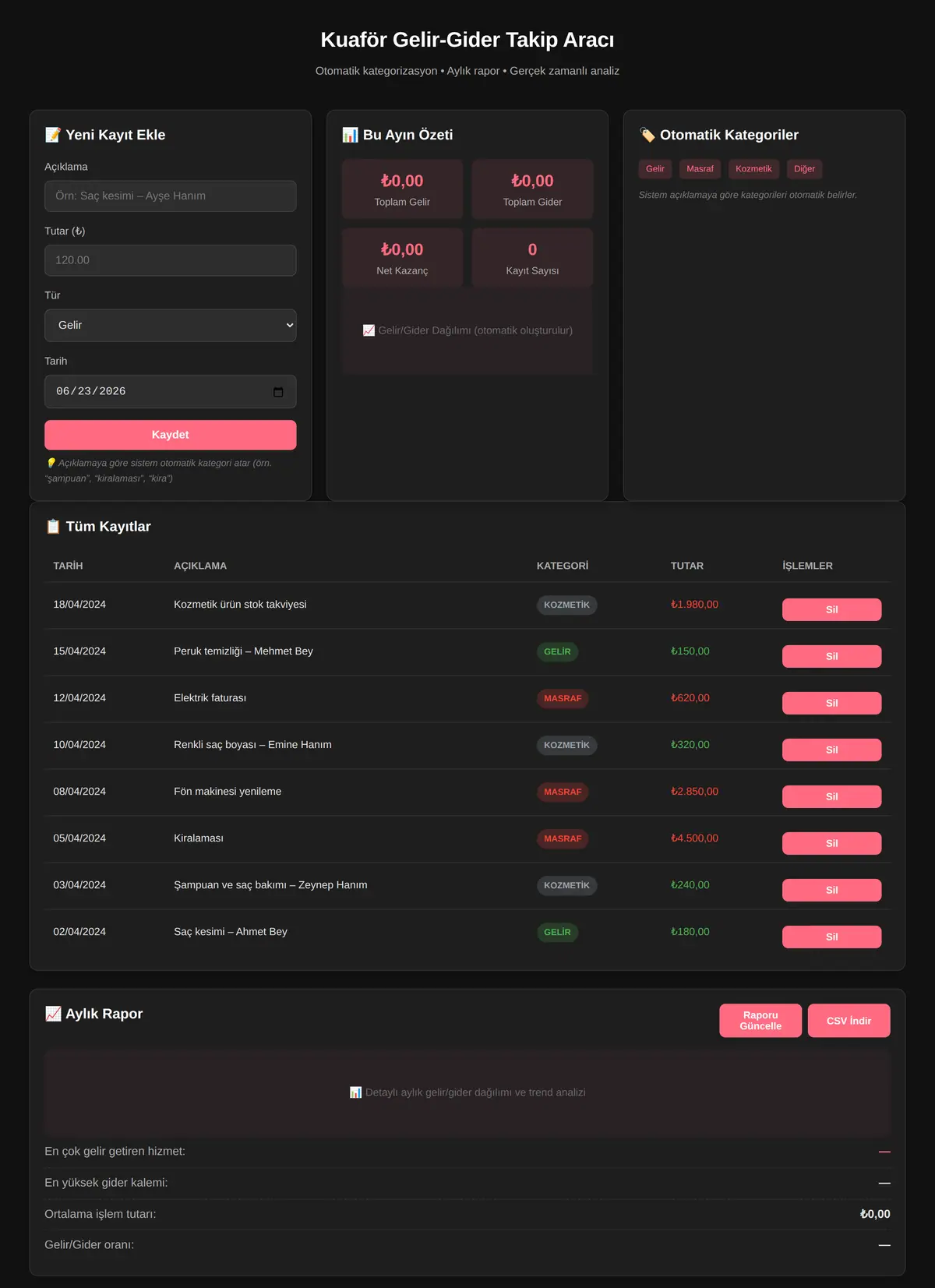Viewport: 935px width, 1288px height.
Task: Open the Tür dropdown set to Gelir
Action: point(171,326)
